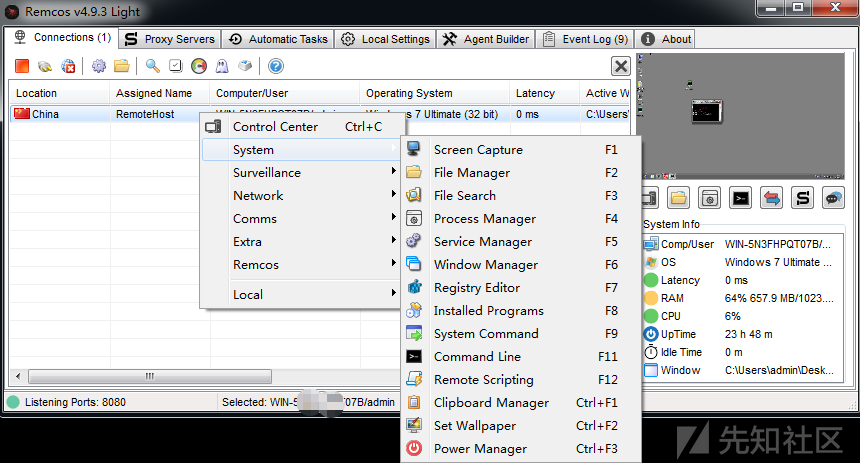The width and height of the screenshot is (860, 463).
Task: Open command line button in quick panel
Action: pyautogui.click(x=740, y=198)
